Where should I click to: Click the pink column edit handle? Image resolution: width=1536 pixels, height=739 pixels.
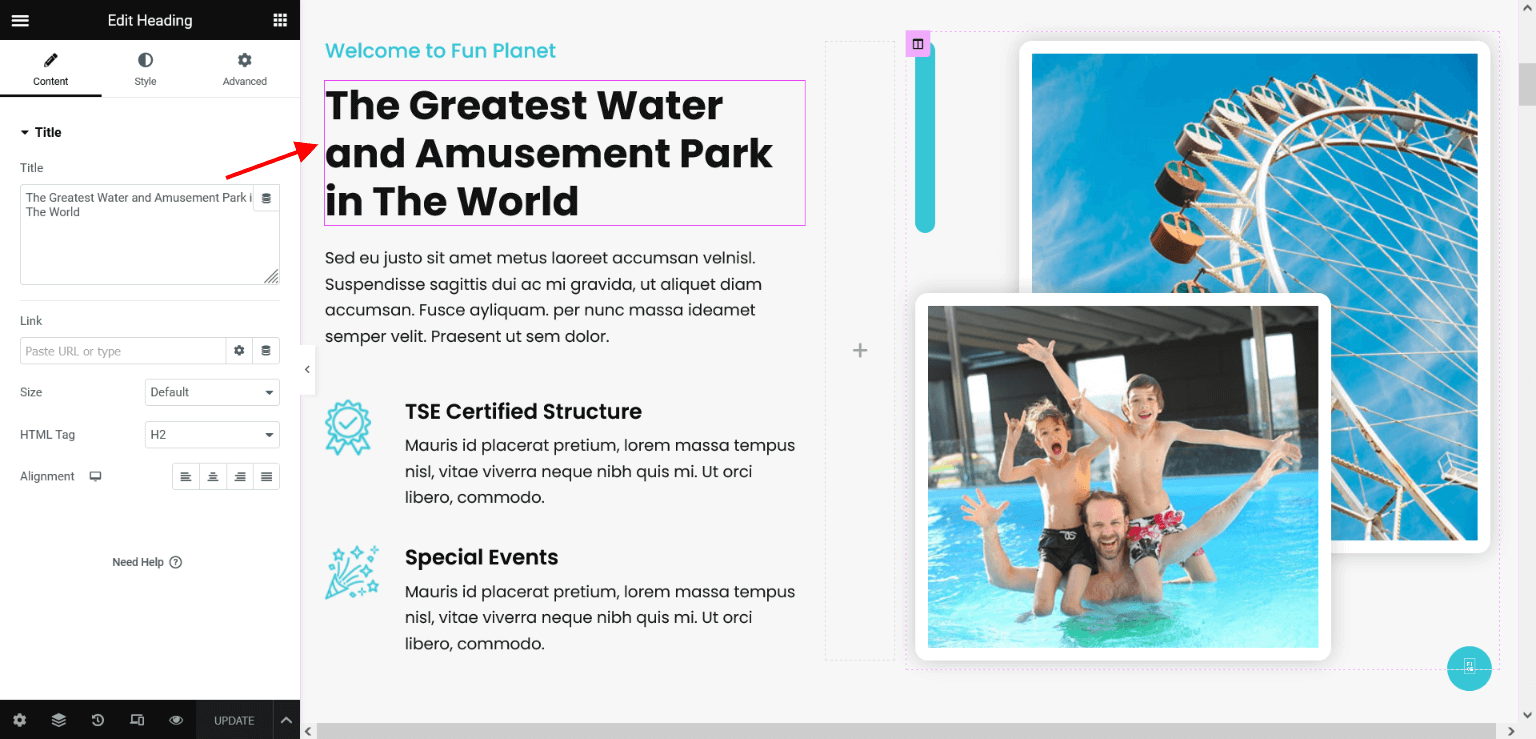(918, 44)
